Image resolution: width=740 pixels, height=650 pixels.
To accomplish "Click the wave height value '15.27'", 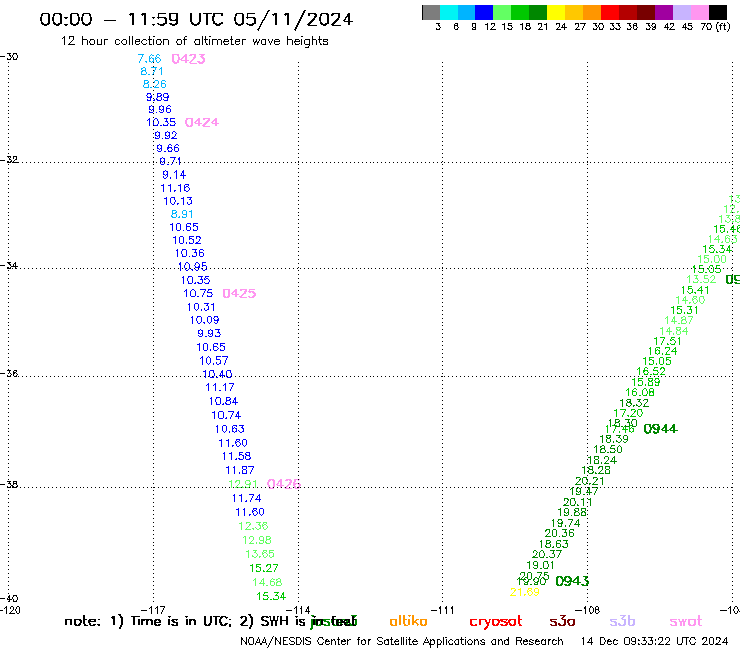I will pyautogui.click(x=264, y=568).
